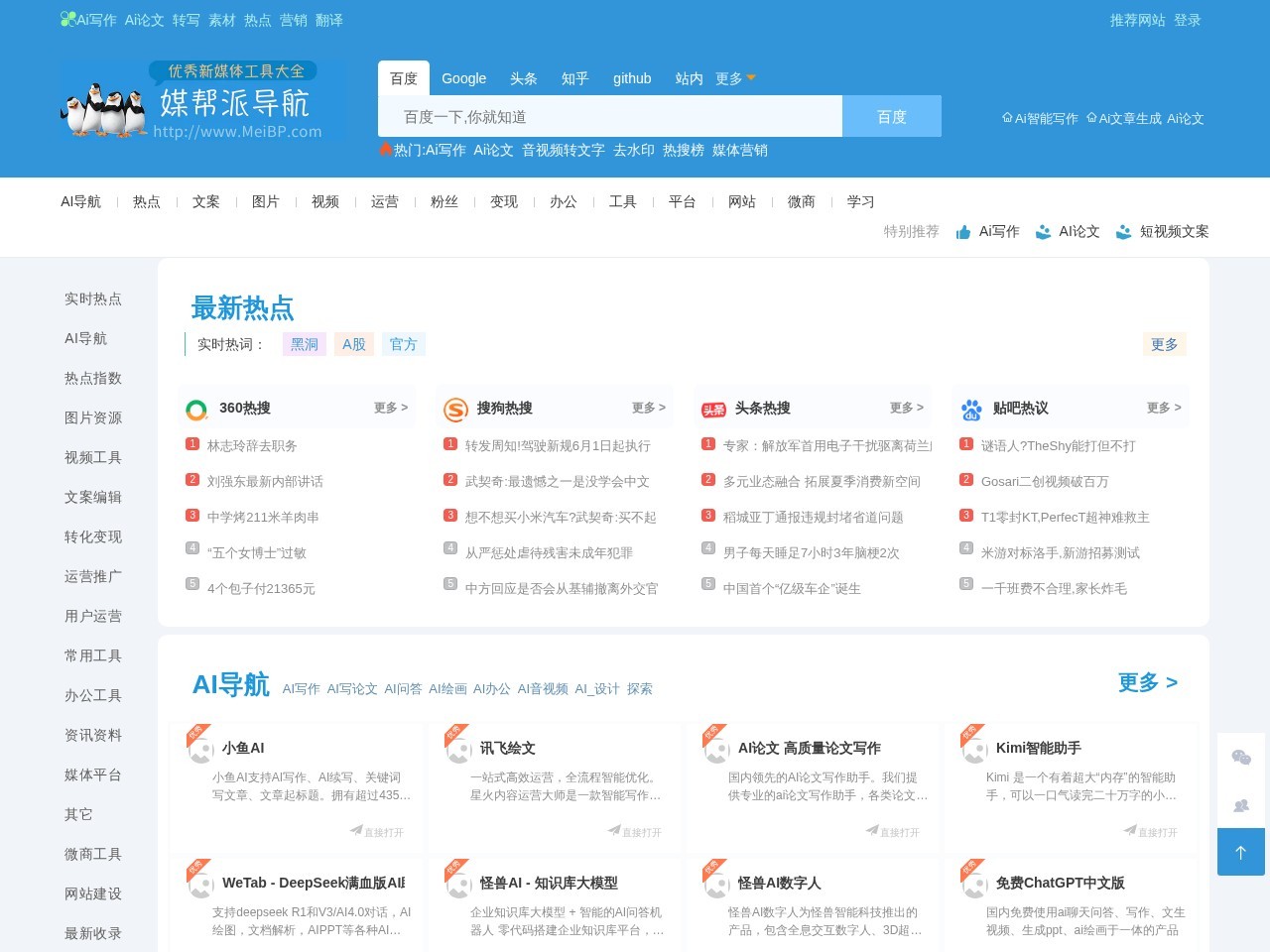Open the 变现 main navigation item
Viewport: 1270px width, 952px height.
[x=504, y=201]
